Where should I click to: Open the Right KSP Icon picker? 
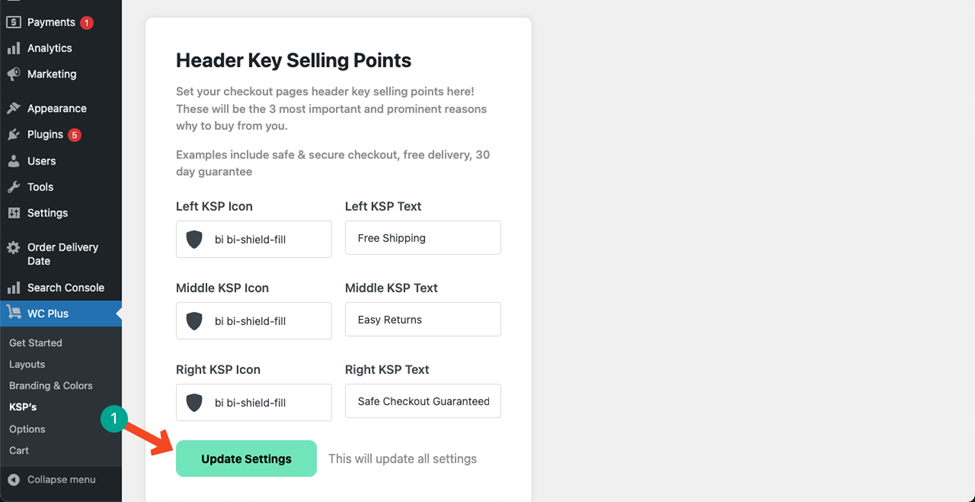254,402
